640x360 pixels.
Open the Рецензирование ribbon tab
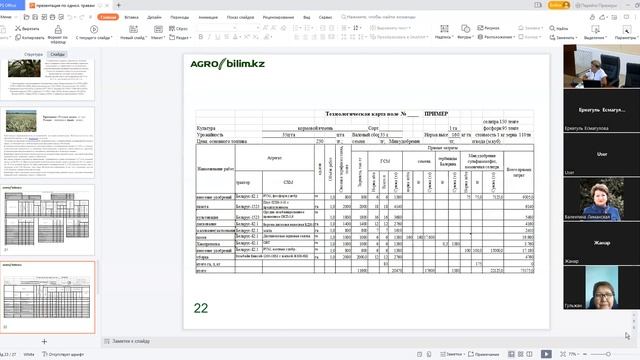pos(278,17)
